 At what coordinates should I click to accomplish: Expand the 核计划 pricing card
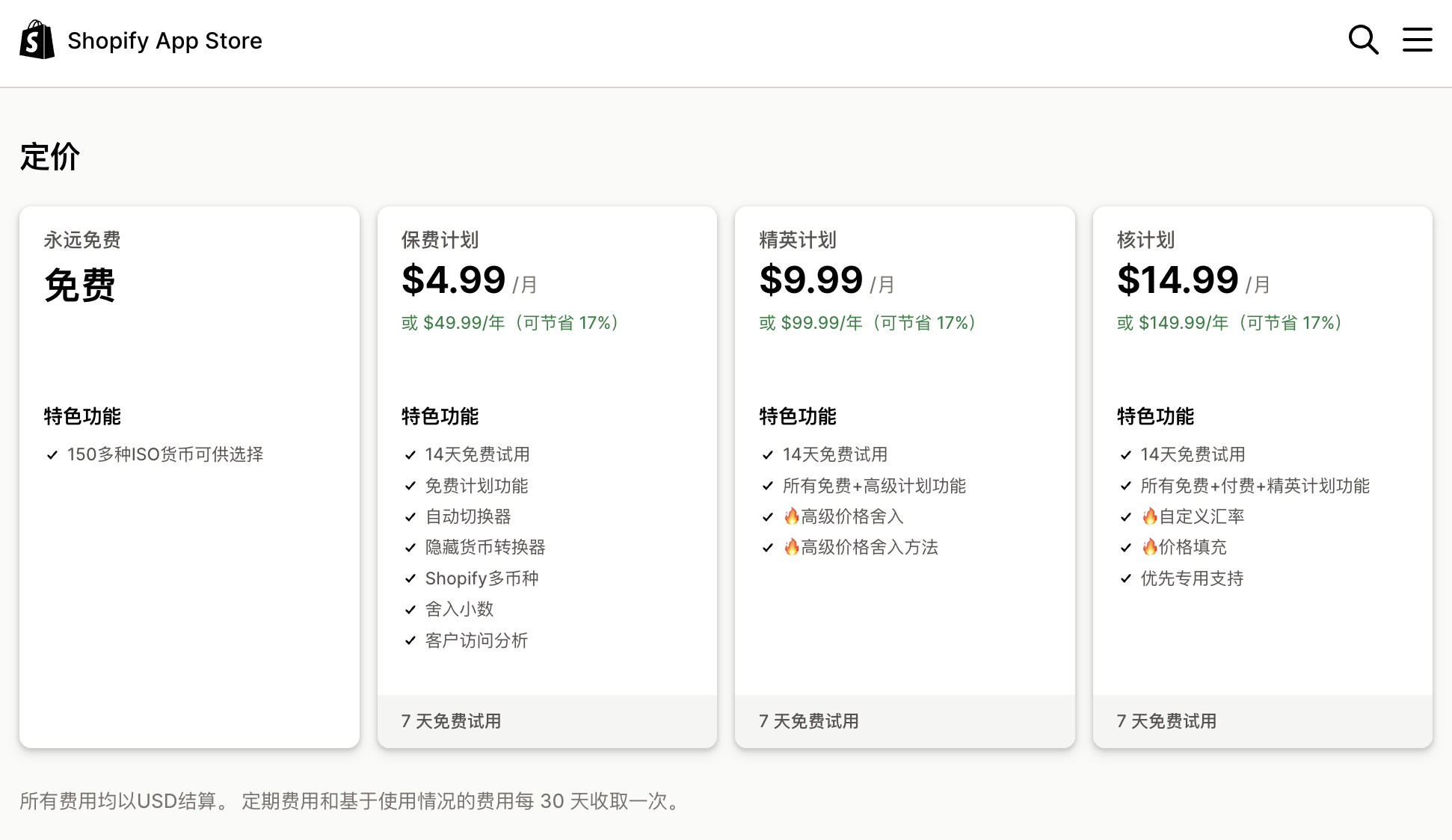click(x=1262, y=478)
